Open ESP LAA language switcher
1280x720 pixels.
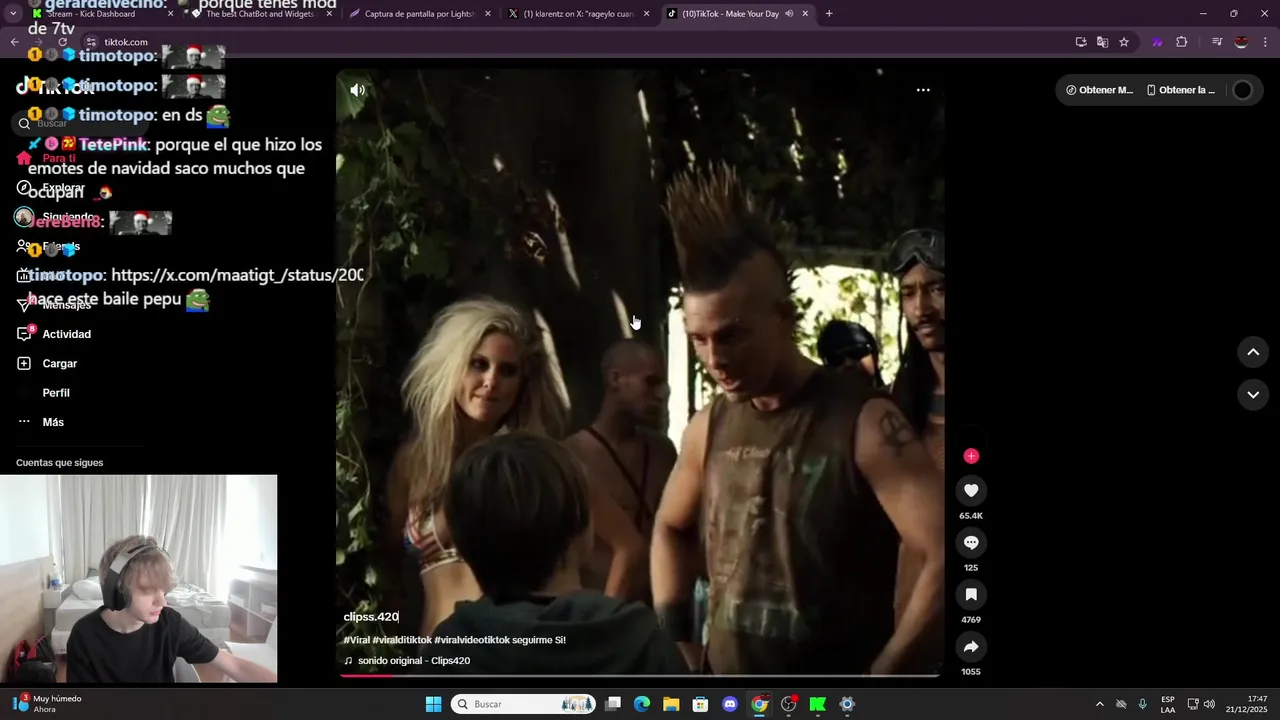(1168, 704)
